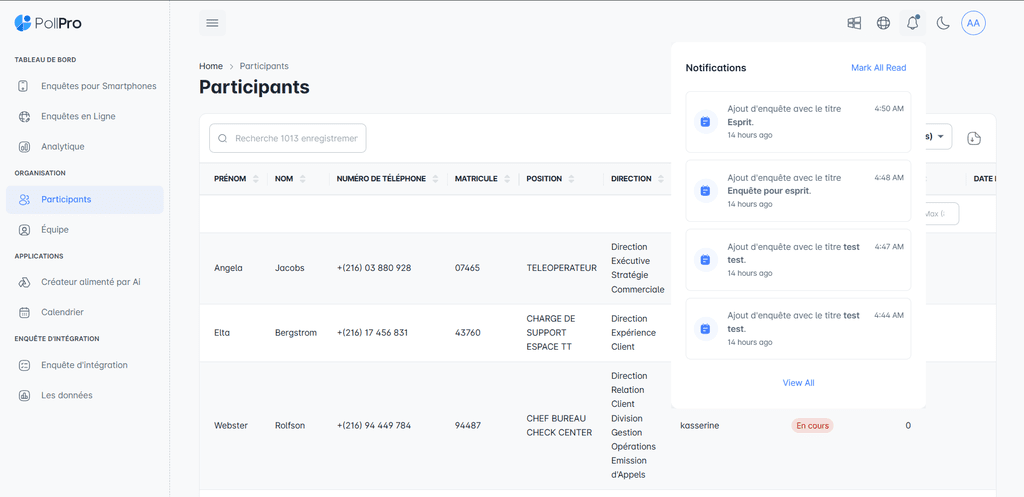Click the hamburger menu toggle button
The height and width of the screenshot is (497, 1024).
pyautogui.click(x=212, y=23)
